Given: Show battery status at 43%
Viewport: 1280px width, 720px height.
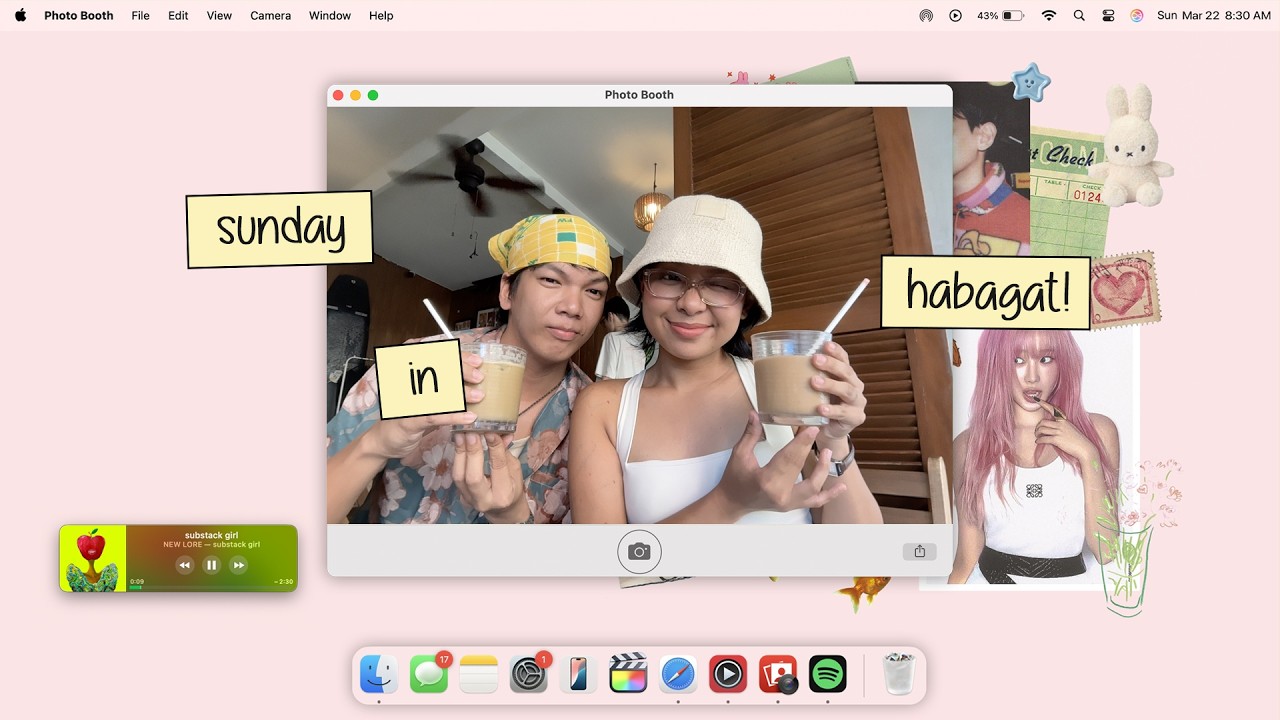Looking at the screenshot, I should (1000, 15).
